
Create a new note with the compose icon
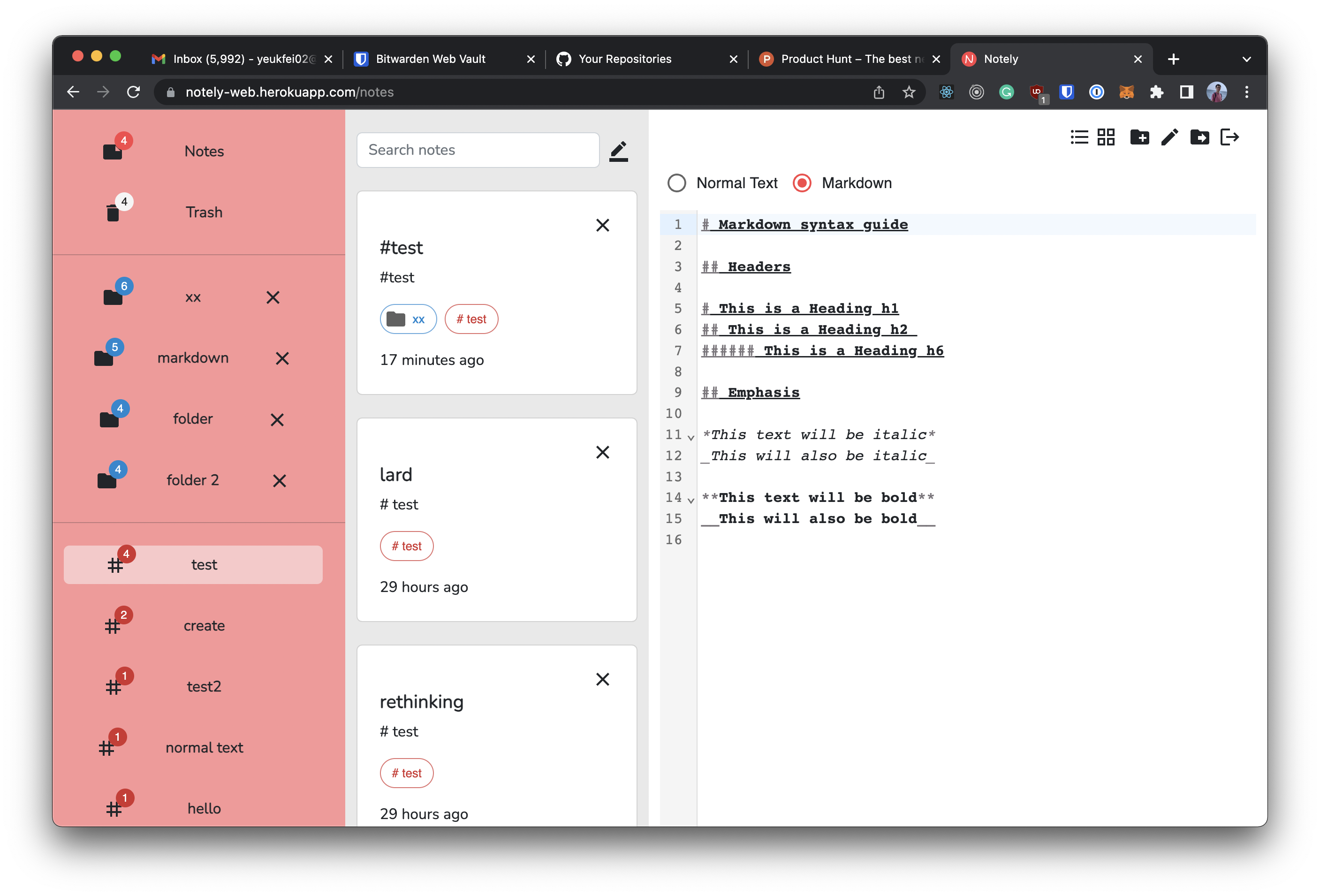[619, 151]
